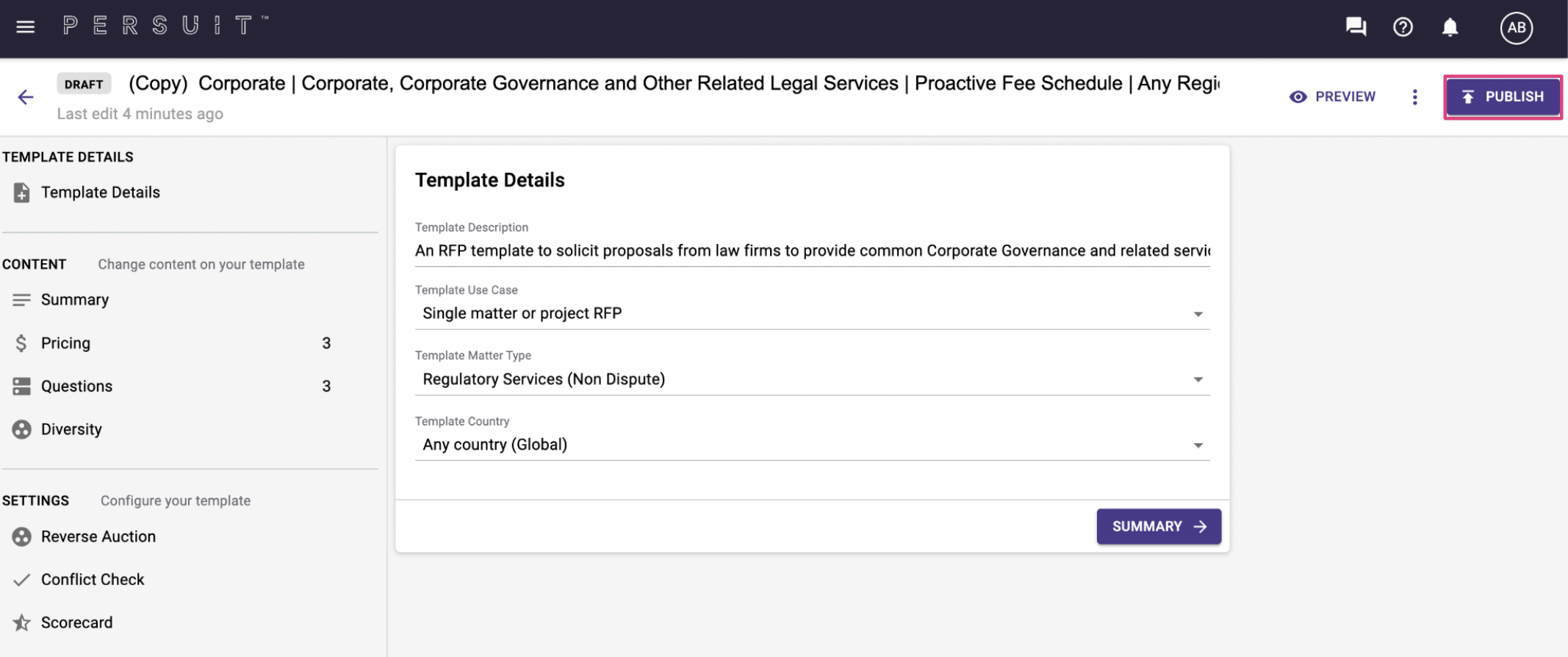Screen dimensions: 1568x657
Task: Open the Questions sidebar section
Action: tap(171, 387)
